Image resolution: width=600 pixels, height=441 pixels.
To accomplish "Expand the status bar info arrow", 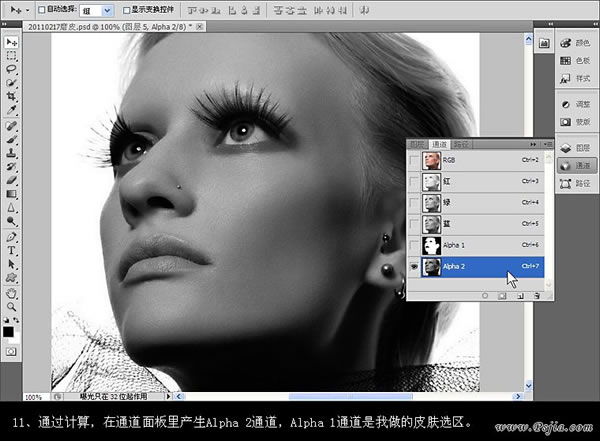I will 168,396.
